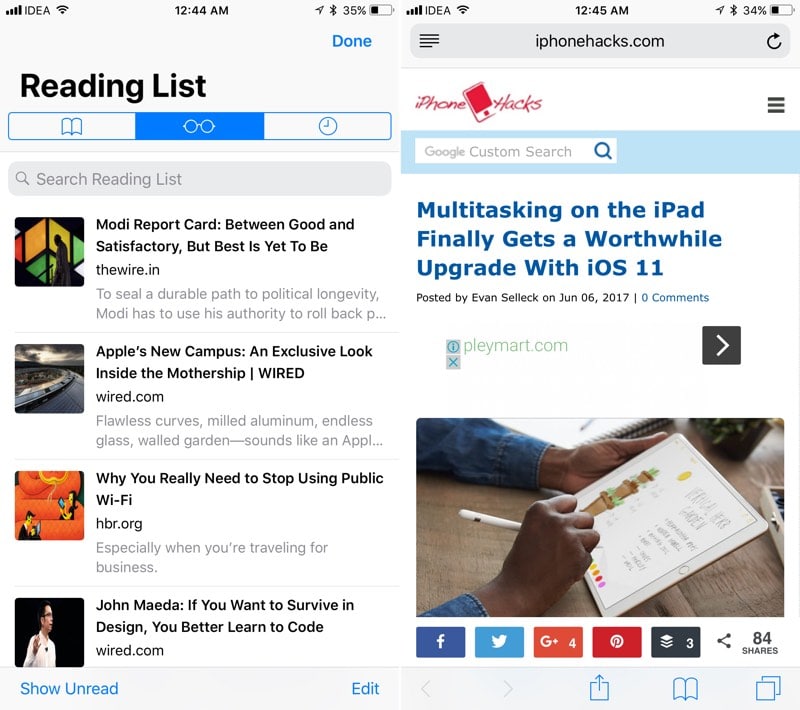The height and width of the screenshot is (710, 800).
Task: Toggle Show Unread filter
Action: (69, 688)
